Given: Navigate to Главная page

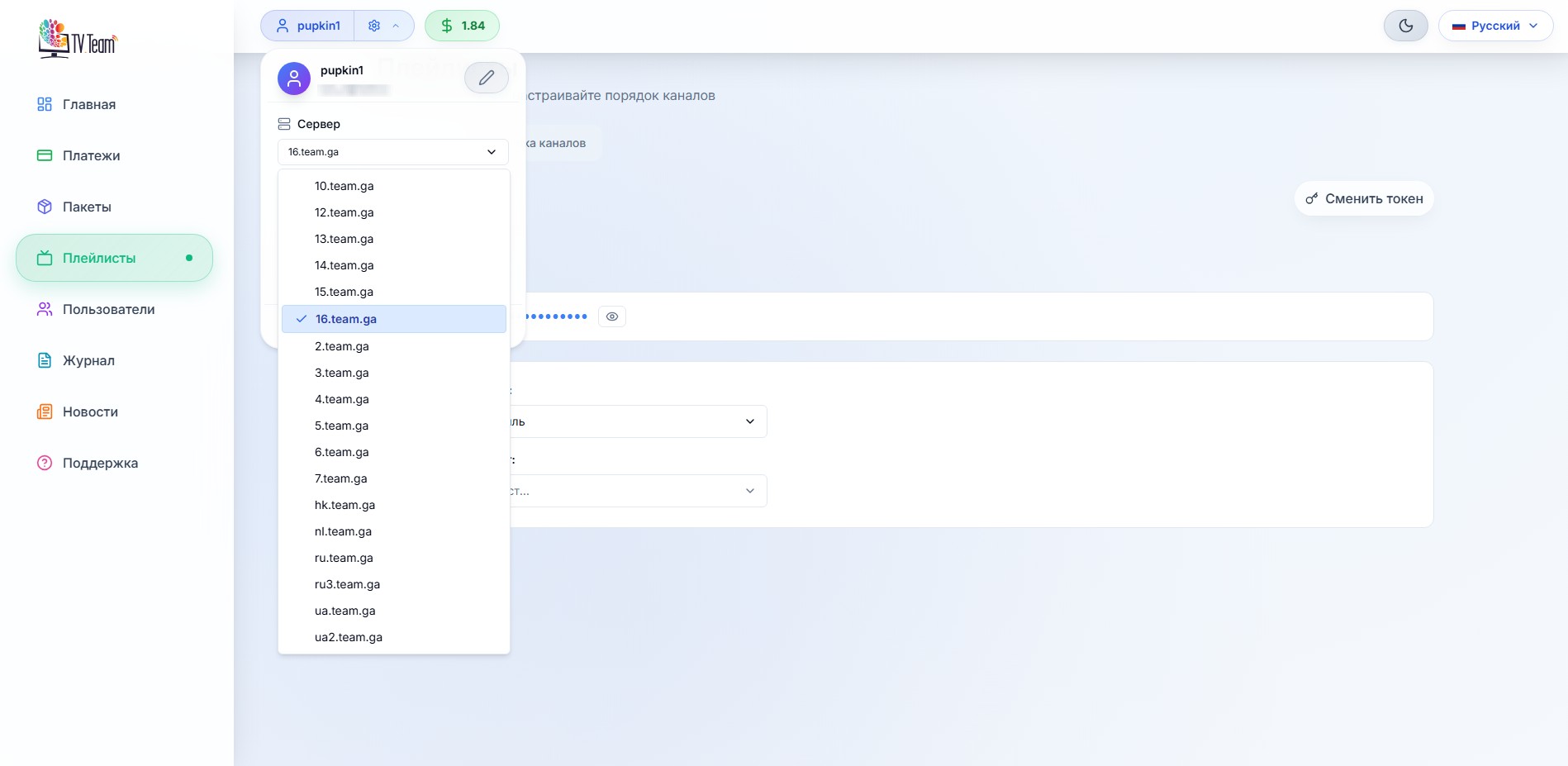Looking at the screenshot, I should point(88,104).
